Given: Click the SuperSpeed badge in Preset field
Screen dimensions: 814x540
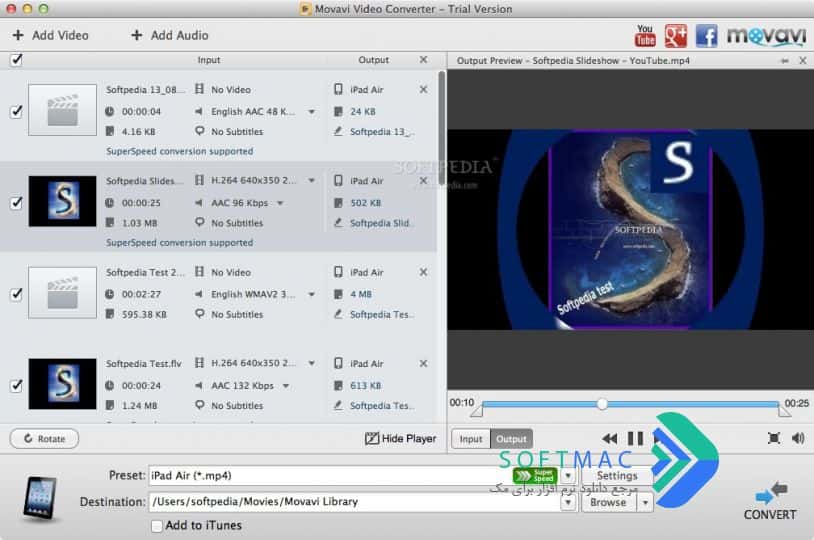Looking at the screenshot, I should [x=535, y=476].
